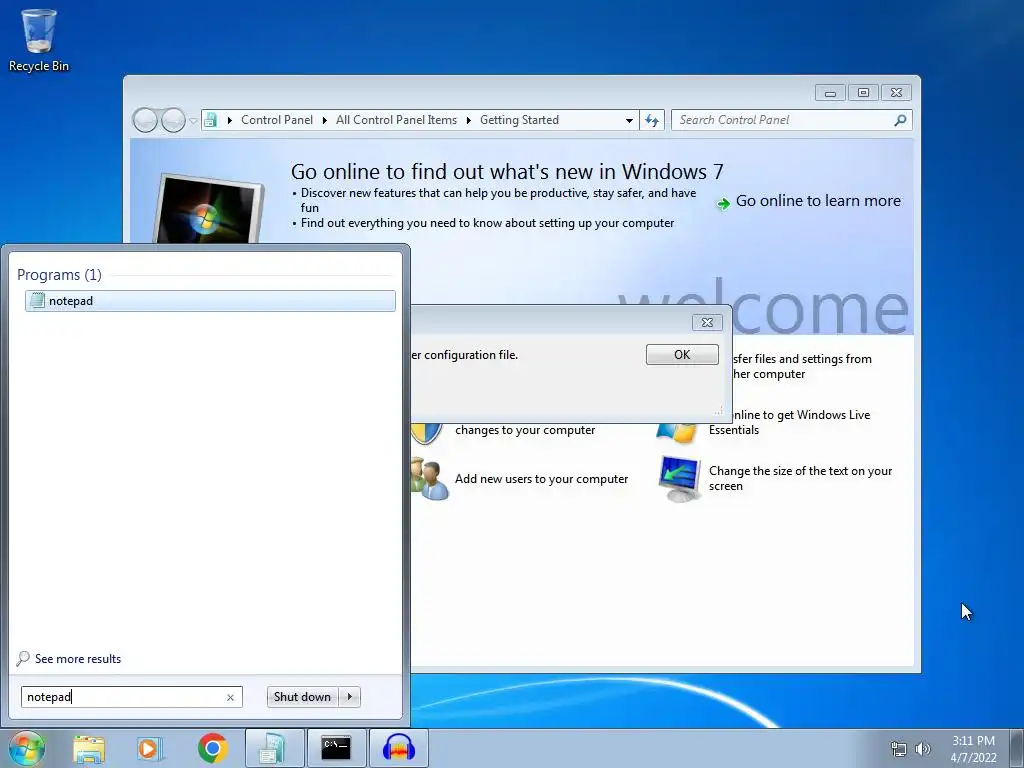Open the Audacity headphones taskbar icon
Viewport: 1024px width, 768px height.
399,748
